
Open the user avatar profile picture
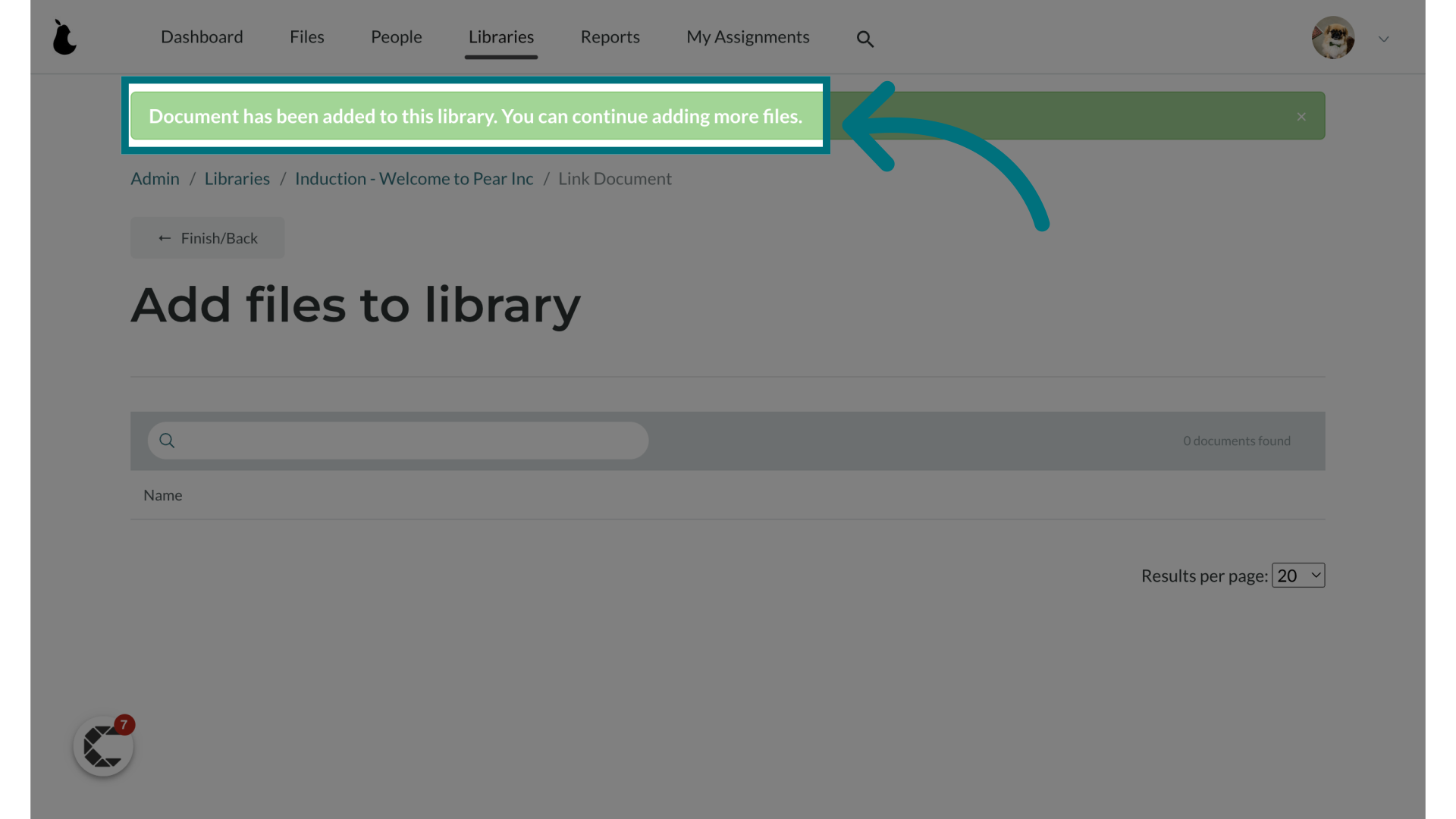click(x=1333, y=37)
